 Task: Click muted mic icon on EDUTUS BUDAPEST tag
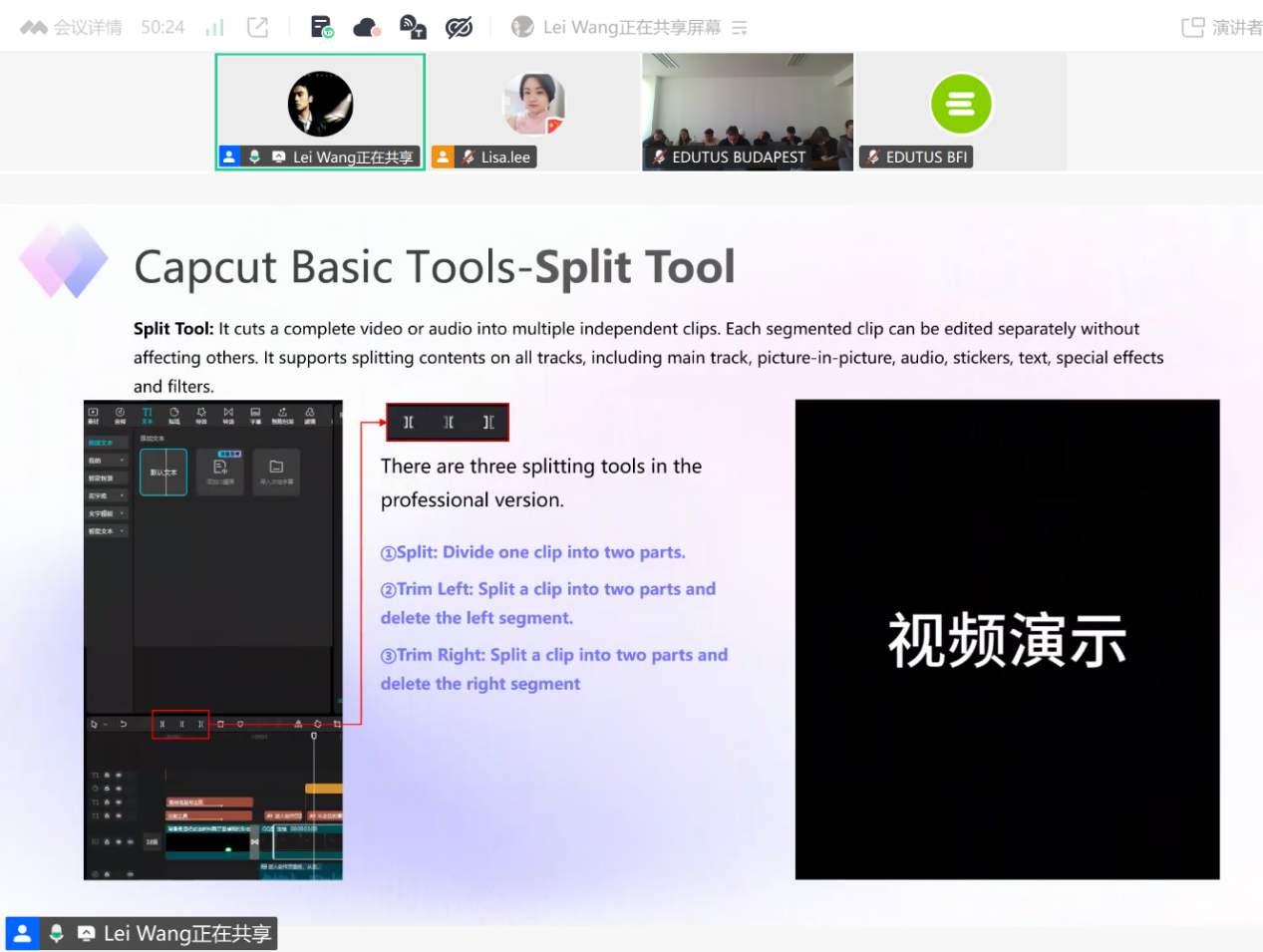659,157
